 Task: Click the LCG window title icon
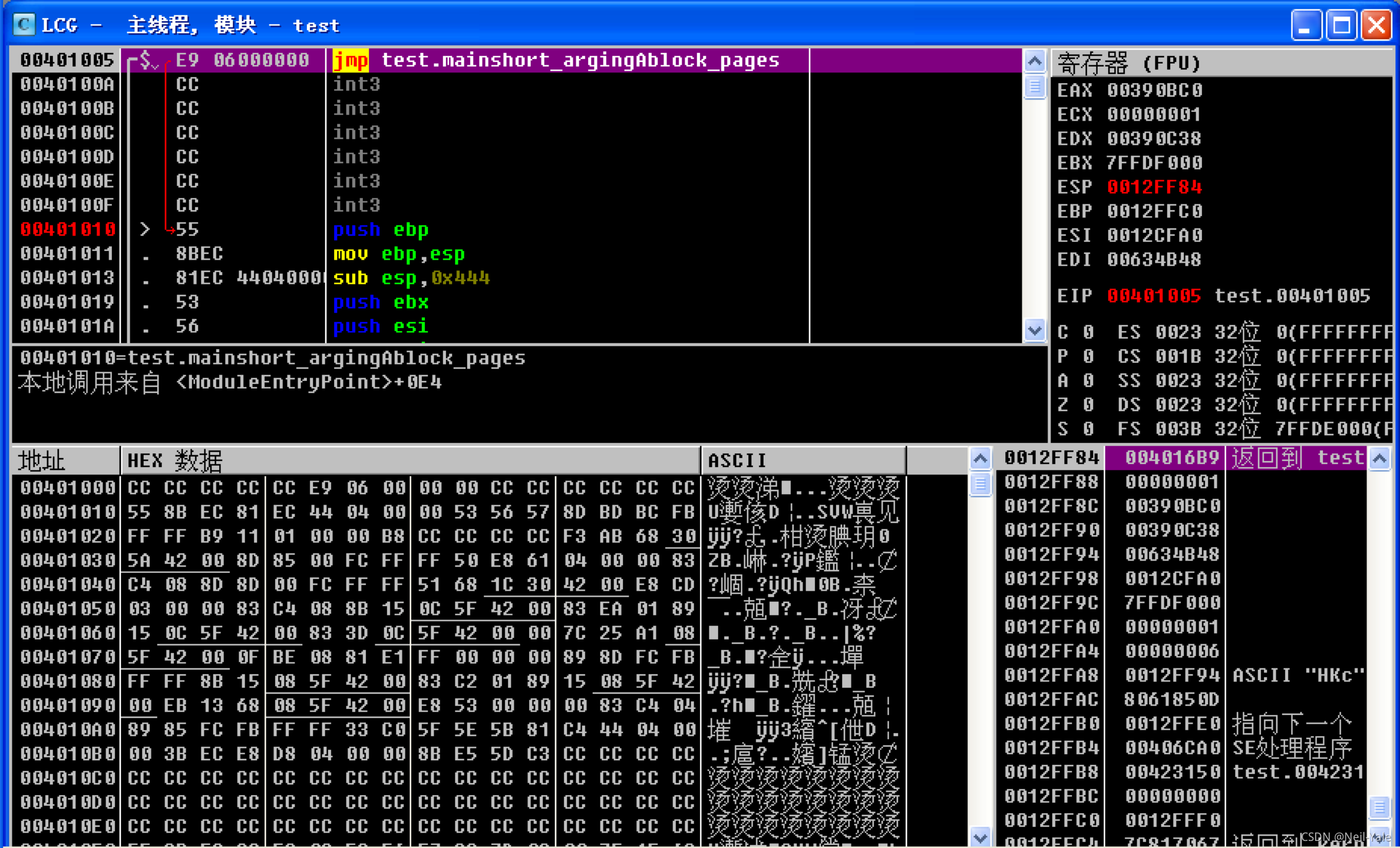pos(24,25)
